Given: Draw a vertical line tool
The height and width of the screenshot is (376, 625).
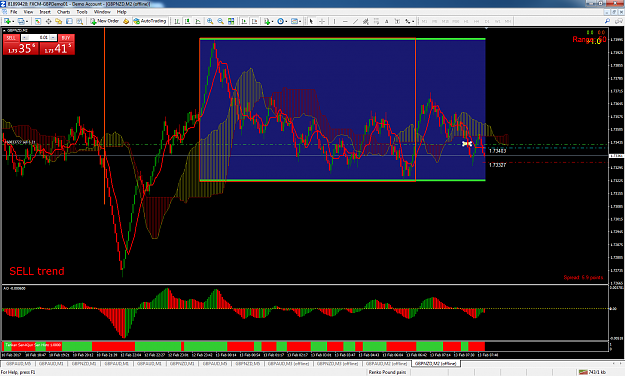Looking at the screenshot, I should (334, 21).
